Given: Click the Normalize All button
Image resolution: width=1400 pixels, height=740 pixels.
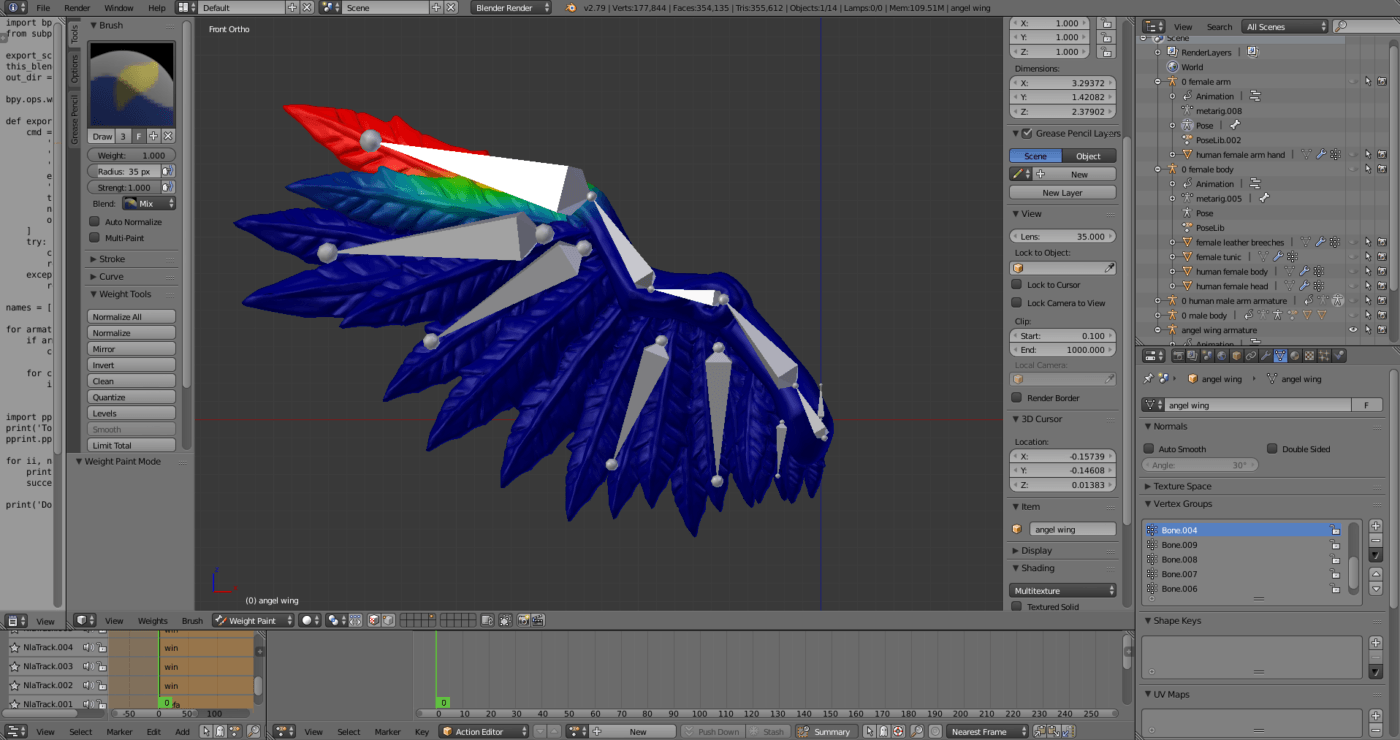Looking at the screenshot, I should (132, 317).
